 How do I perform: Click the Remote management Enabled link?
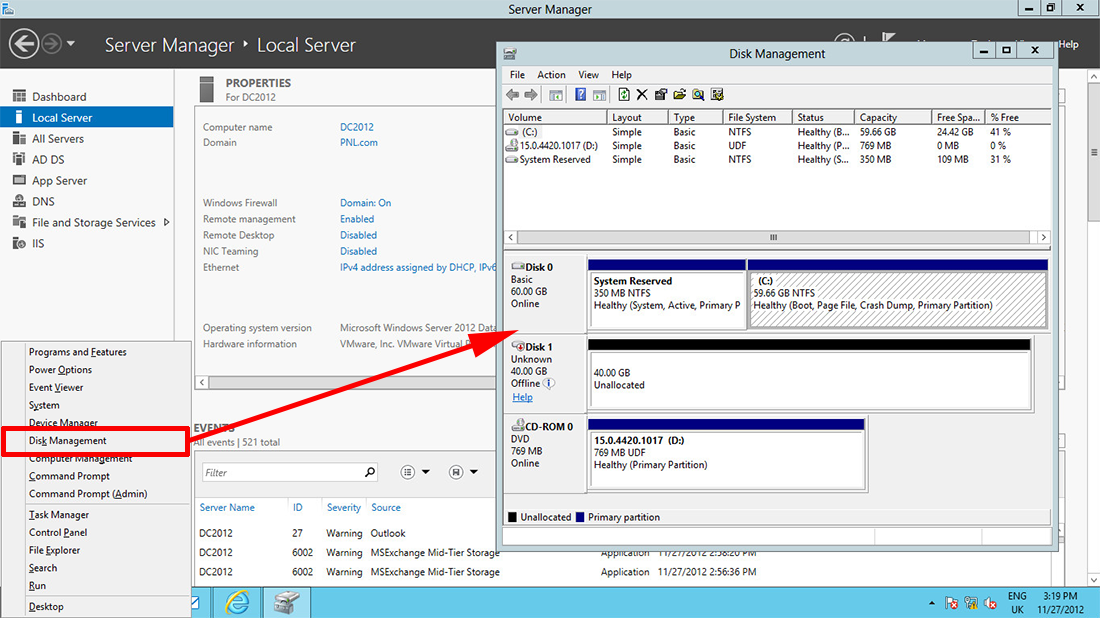click(357, 219)
